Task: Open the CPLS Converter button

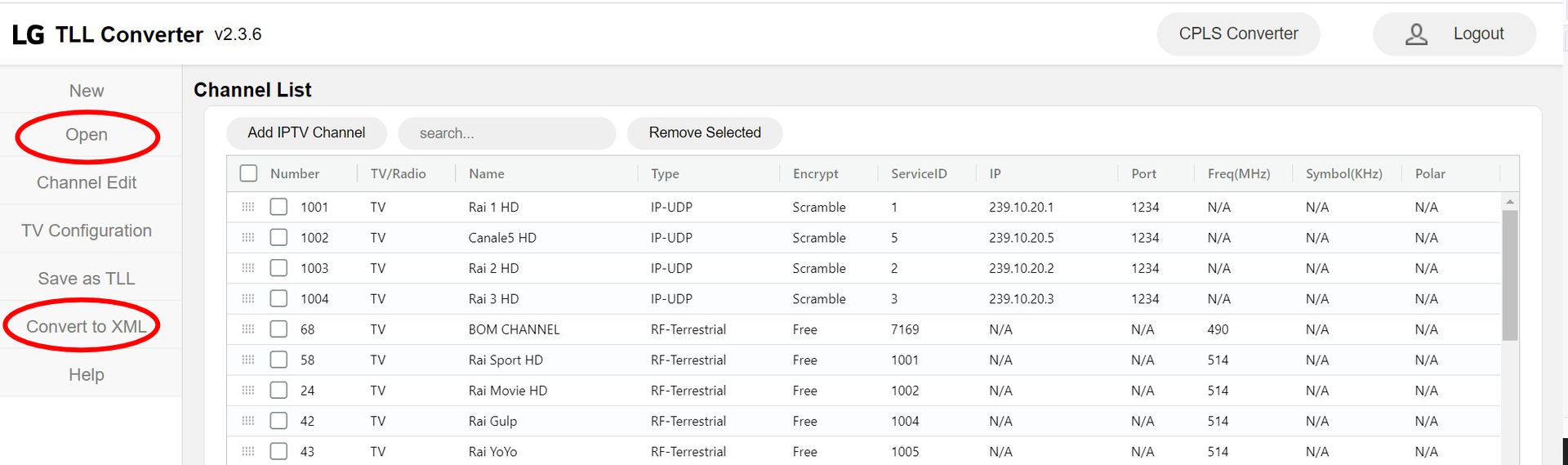Action: pyautogui.click(x=1238, y=34)
